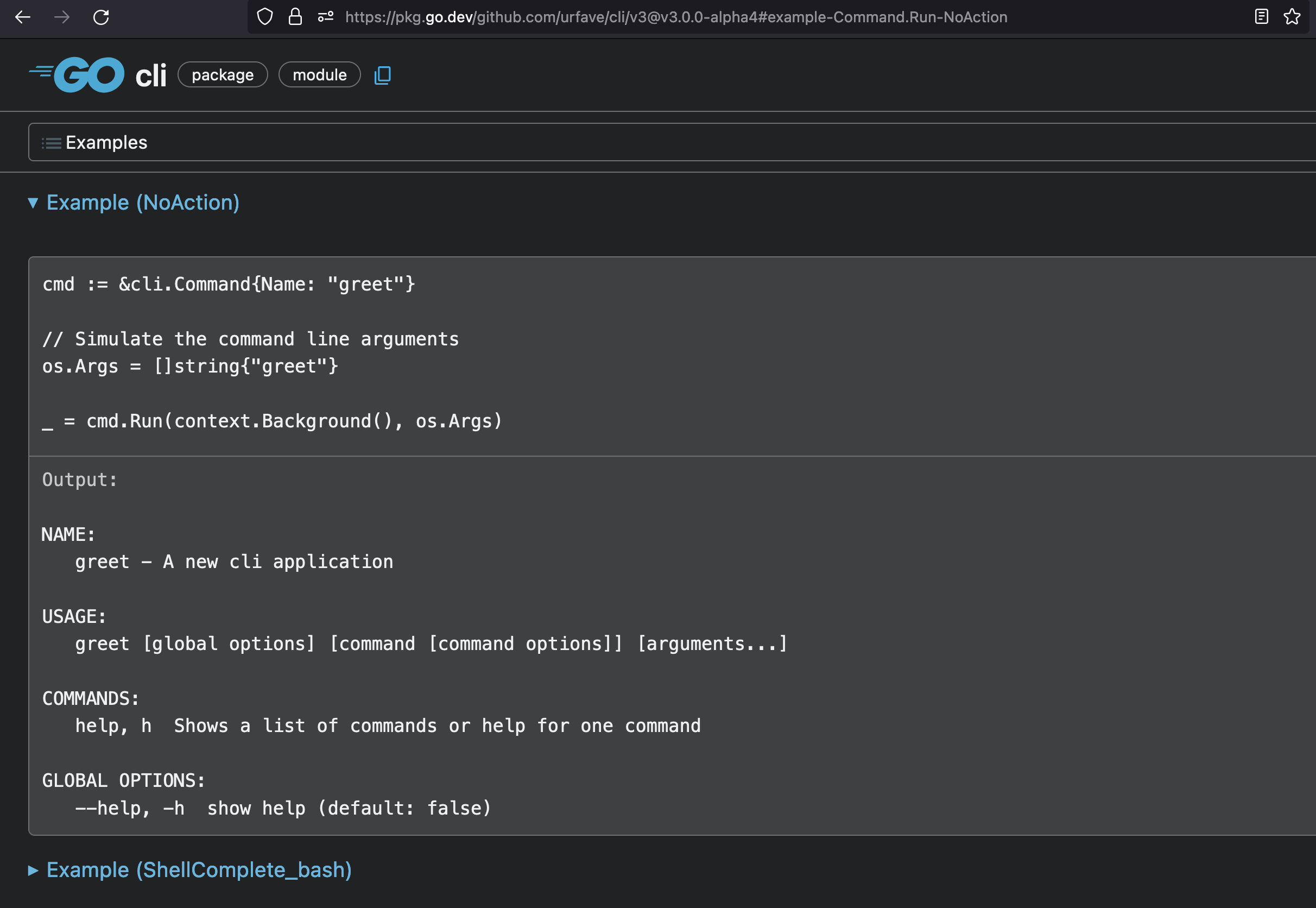View connection security via the padlock
This screenshot has width=1316, height=908.
[295, 17]
